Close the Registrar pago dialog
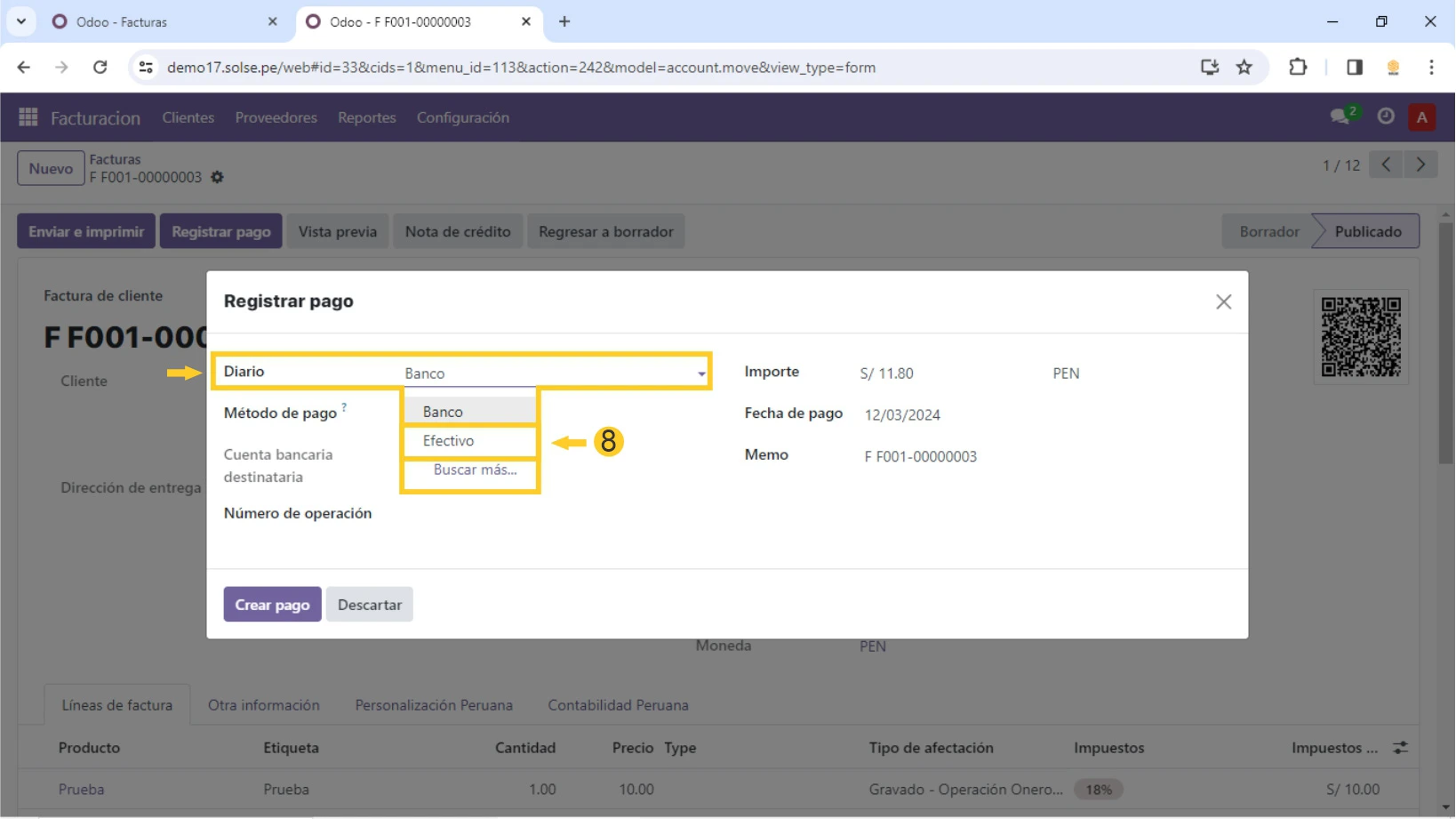Screen dimensions: 1456x819 [x=1223, y=302]
